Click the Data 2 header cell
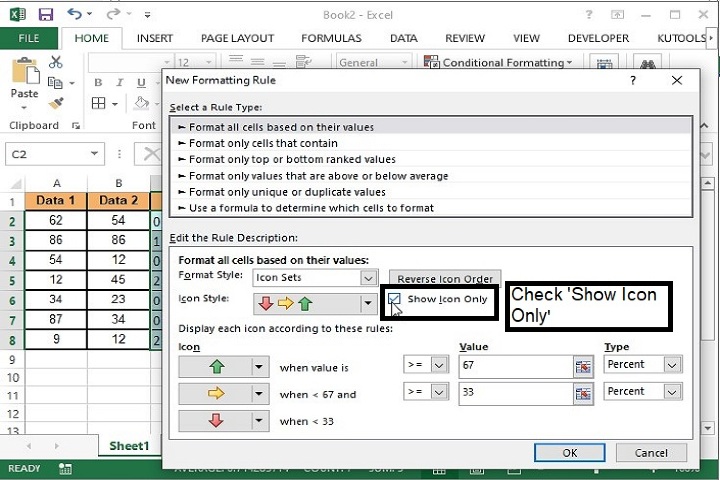720x480 pixels. click(x=118, y=201)
